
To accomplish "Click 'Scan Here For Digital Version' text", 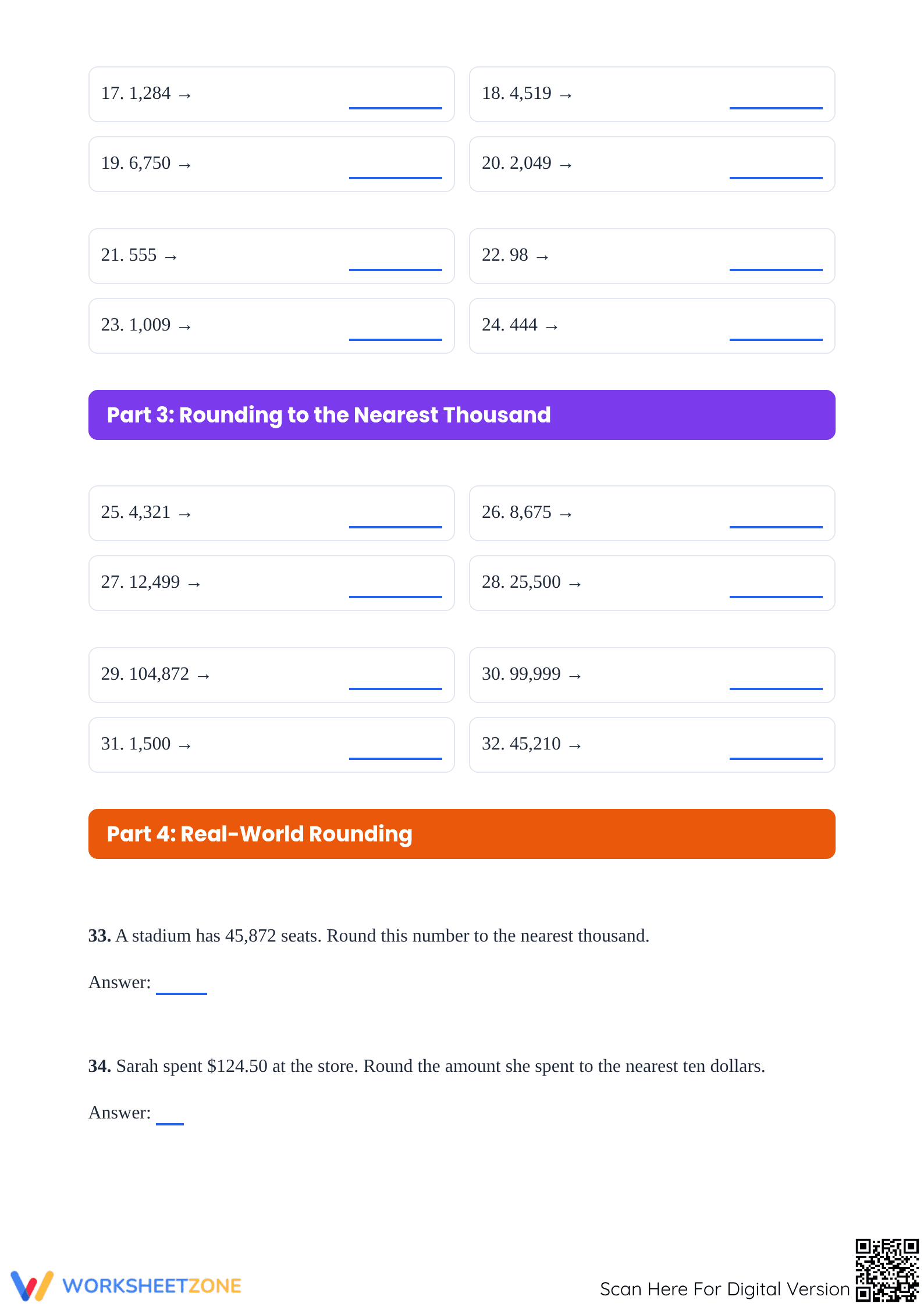I will coord(724,1288).
